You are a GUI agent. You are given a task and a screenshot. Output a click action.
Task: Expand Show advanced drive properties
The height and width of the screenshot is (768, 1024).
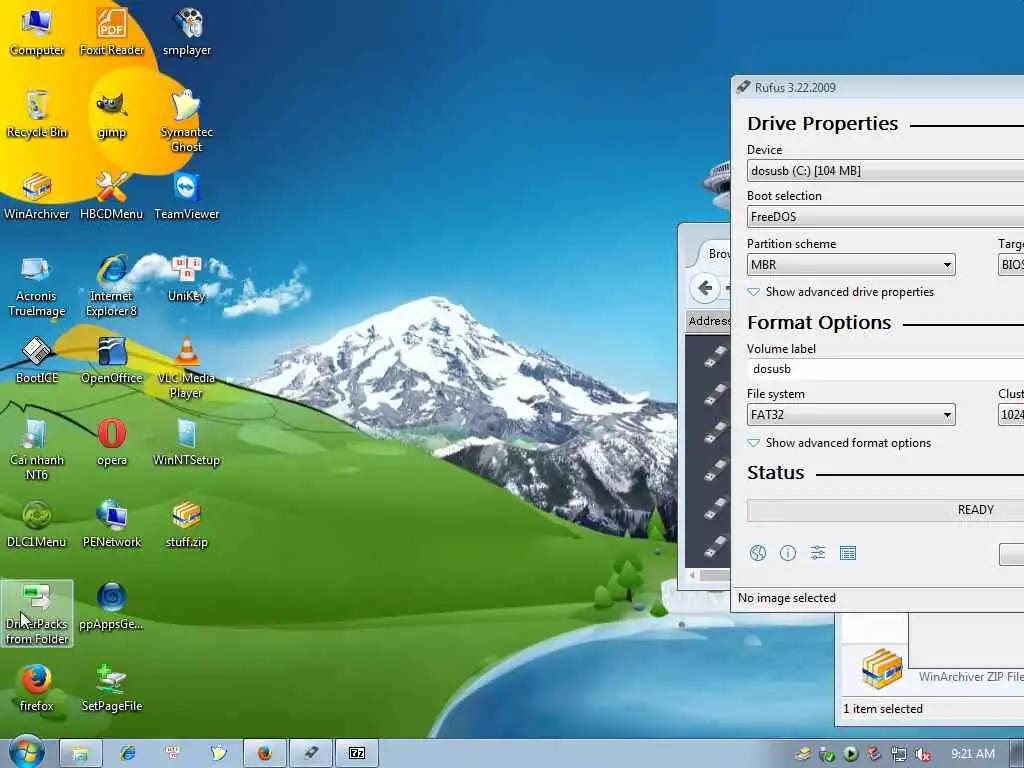(x=840, y=292)
